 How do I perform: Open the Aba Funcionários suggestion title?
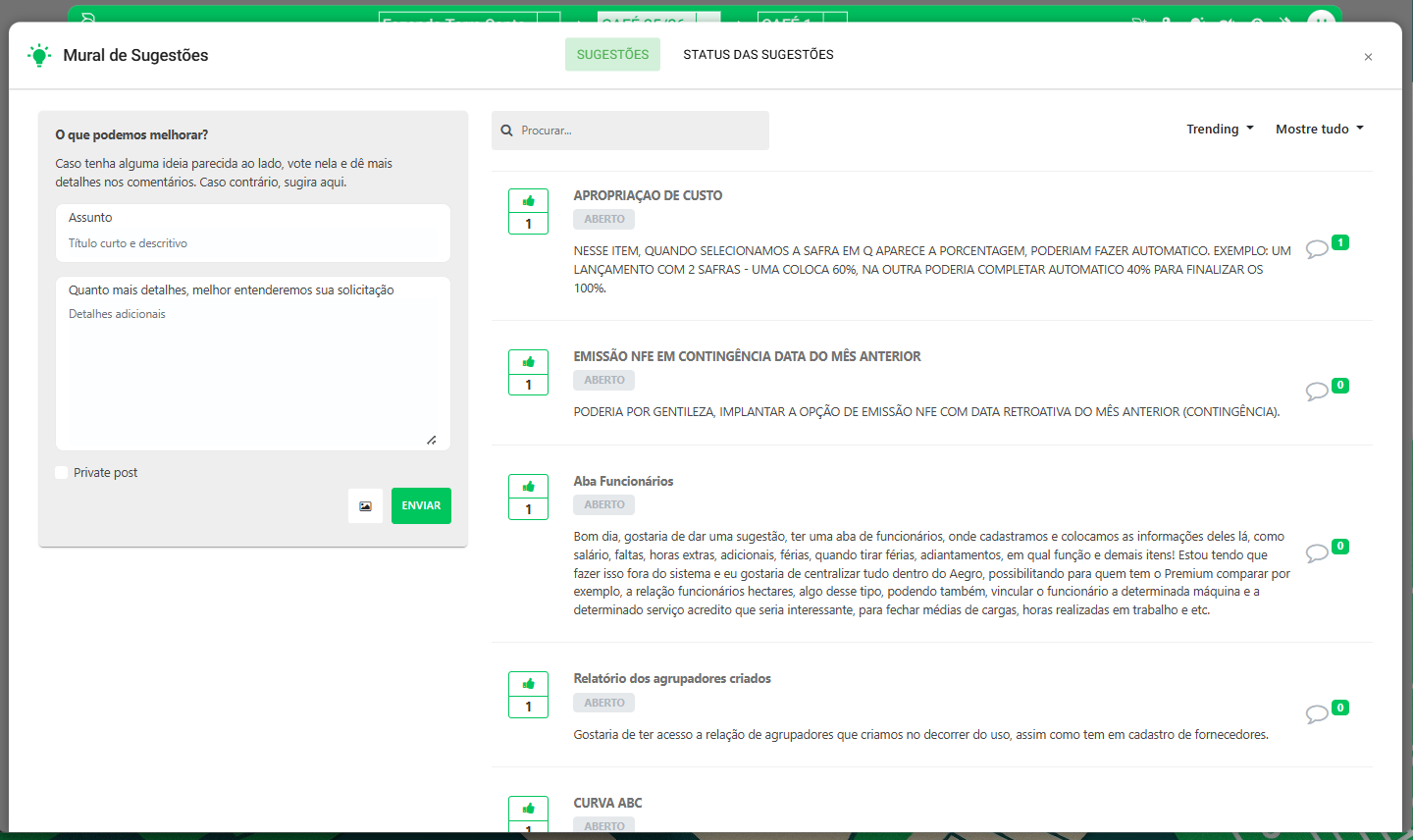[x=623, y=481]
